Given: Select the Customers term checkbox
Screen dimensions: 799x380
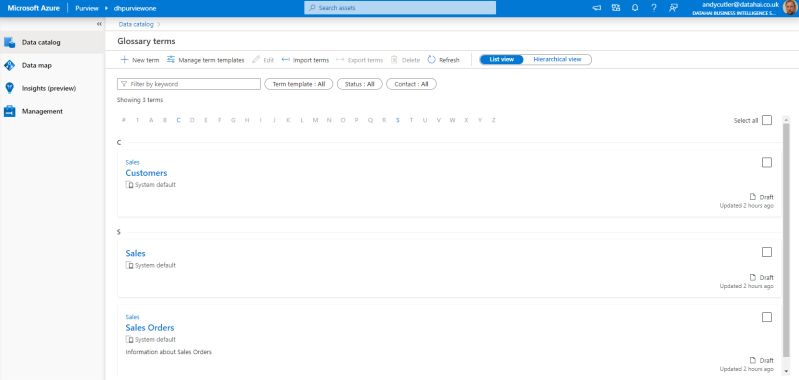Looking at the screenshot, I should [767, 162].
